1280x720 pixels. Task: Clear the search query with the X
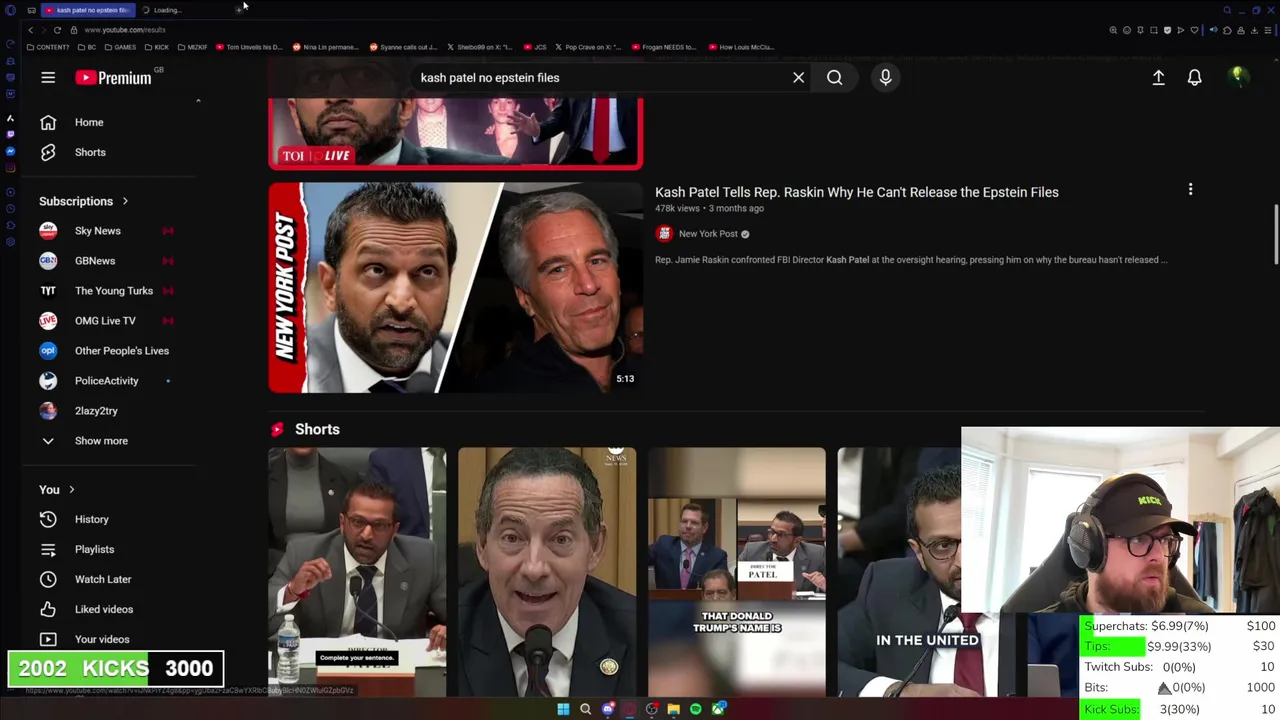tap(798, 78)
